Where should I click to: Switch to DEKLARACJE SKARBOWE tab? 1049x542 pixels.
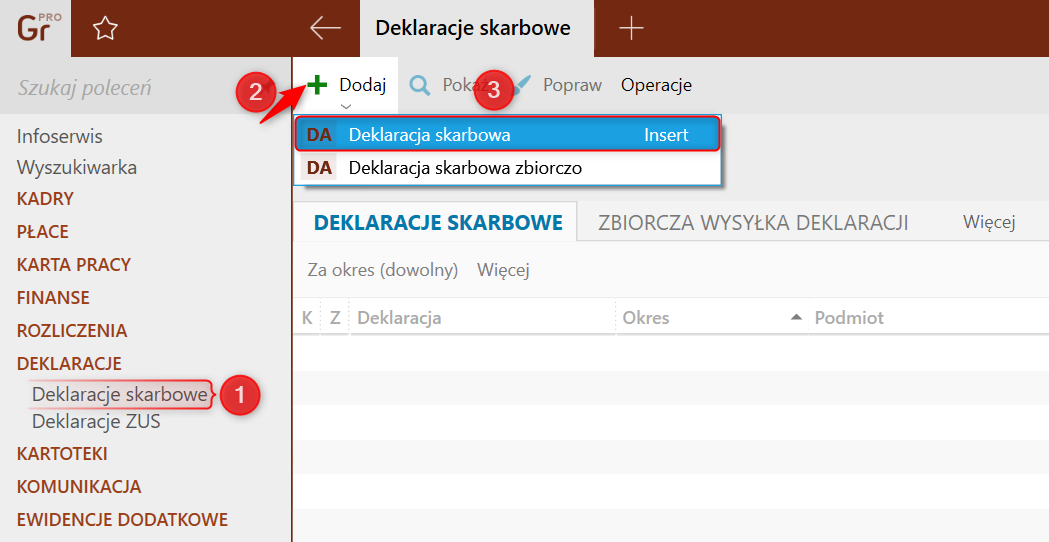pos(438,222)
